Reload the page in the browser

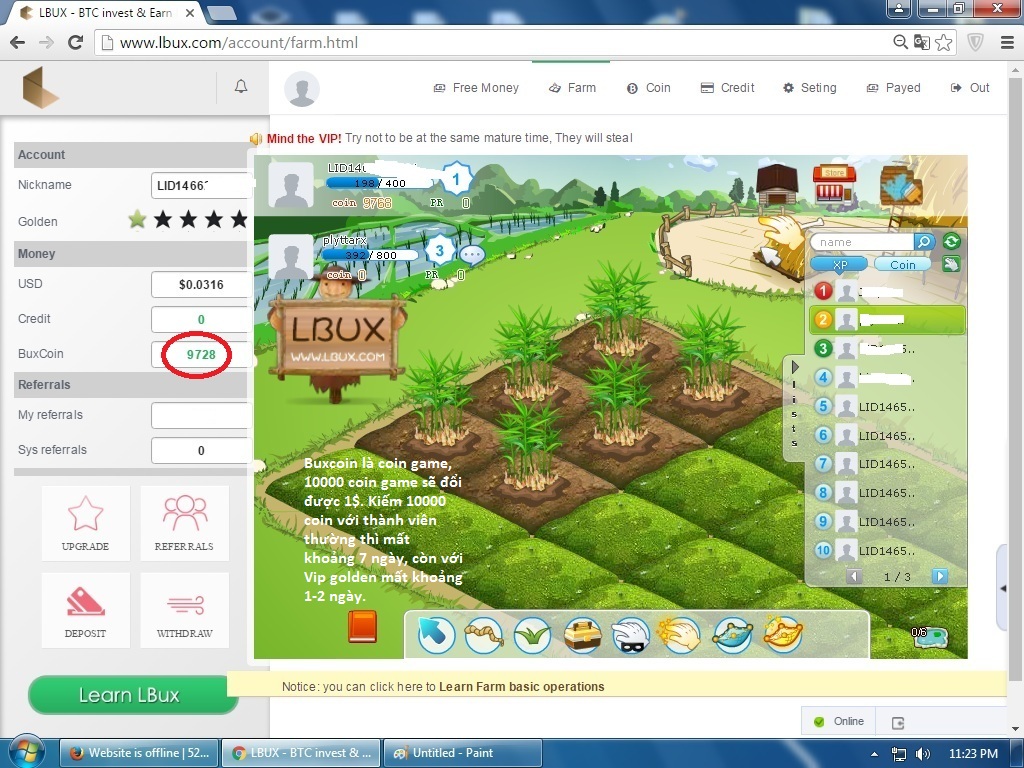click(x=75, y=42)
